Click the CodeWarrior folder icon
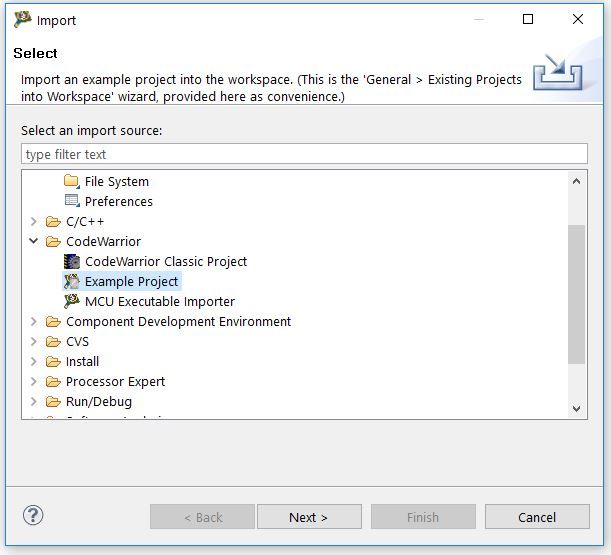The width and height of the screenshot is (611, 555). (x=53, y=242)
